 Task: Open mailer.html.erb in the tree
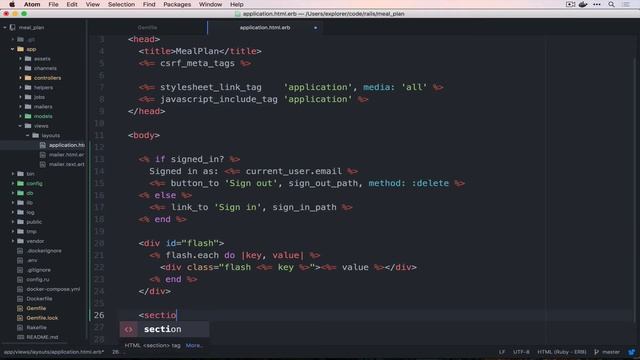pos(67,155)
